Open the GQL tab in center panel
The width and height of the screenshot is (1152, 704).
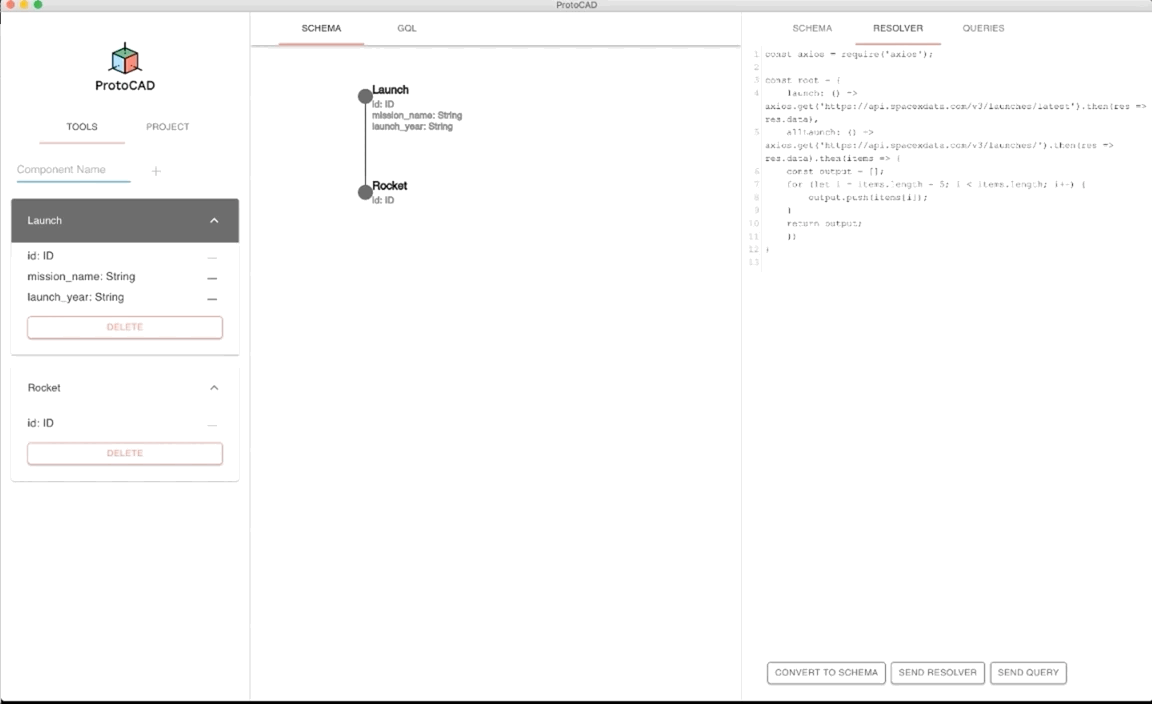tap(406, 28)
